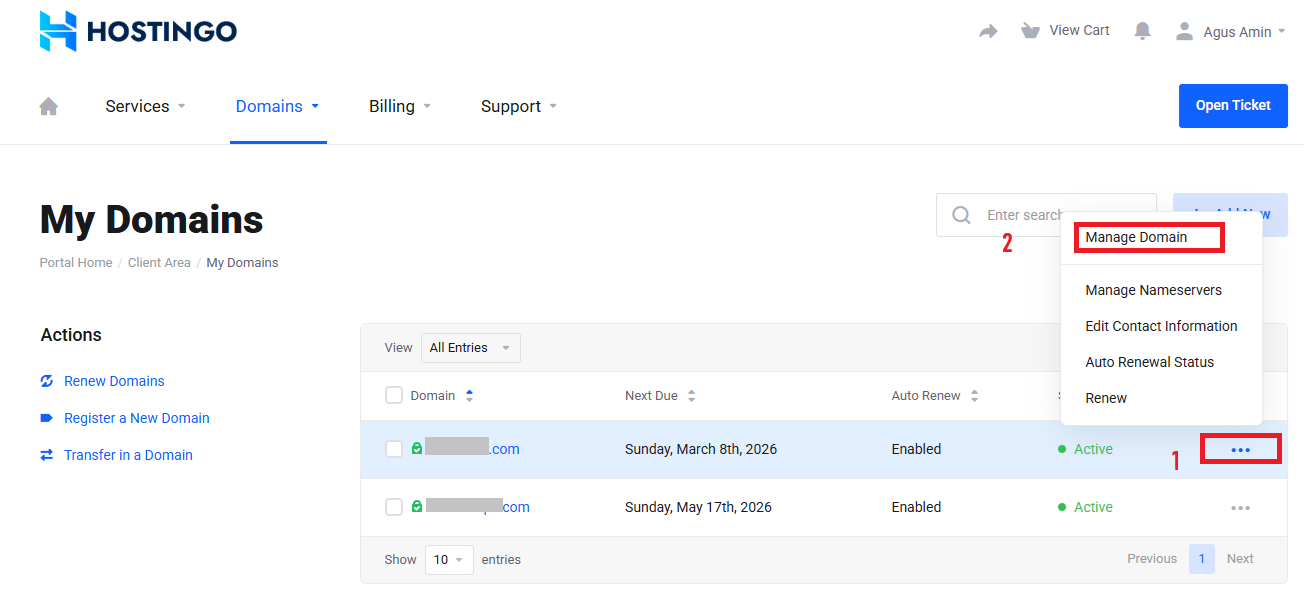
Task: Open the domain link in March 8th row
Action: click(x=472, y=449)
